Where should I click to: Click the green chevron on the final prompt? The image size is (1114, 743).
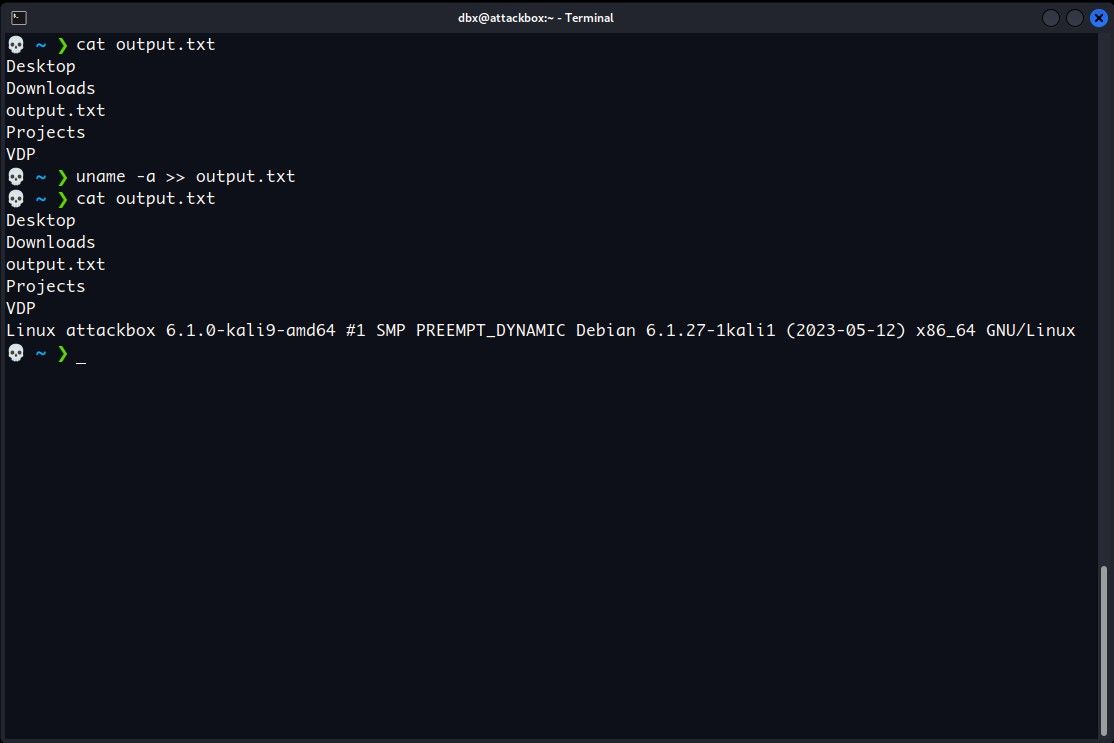point(62,352)
